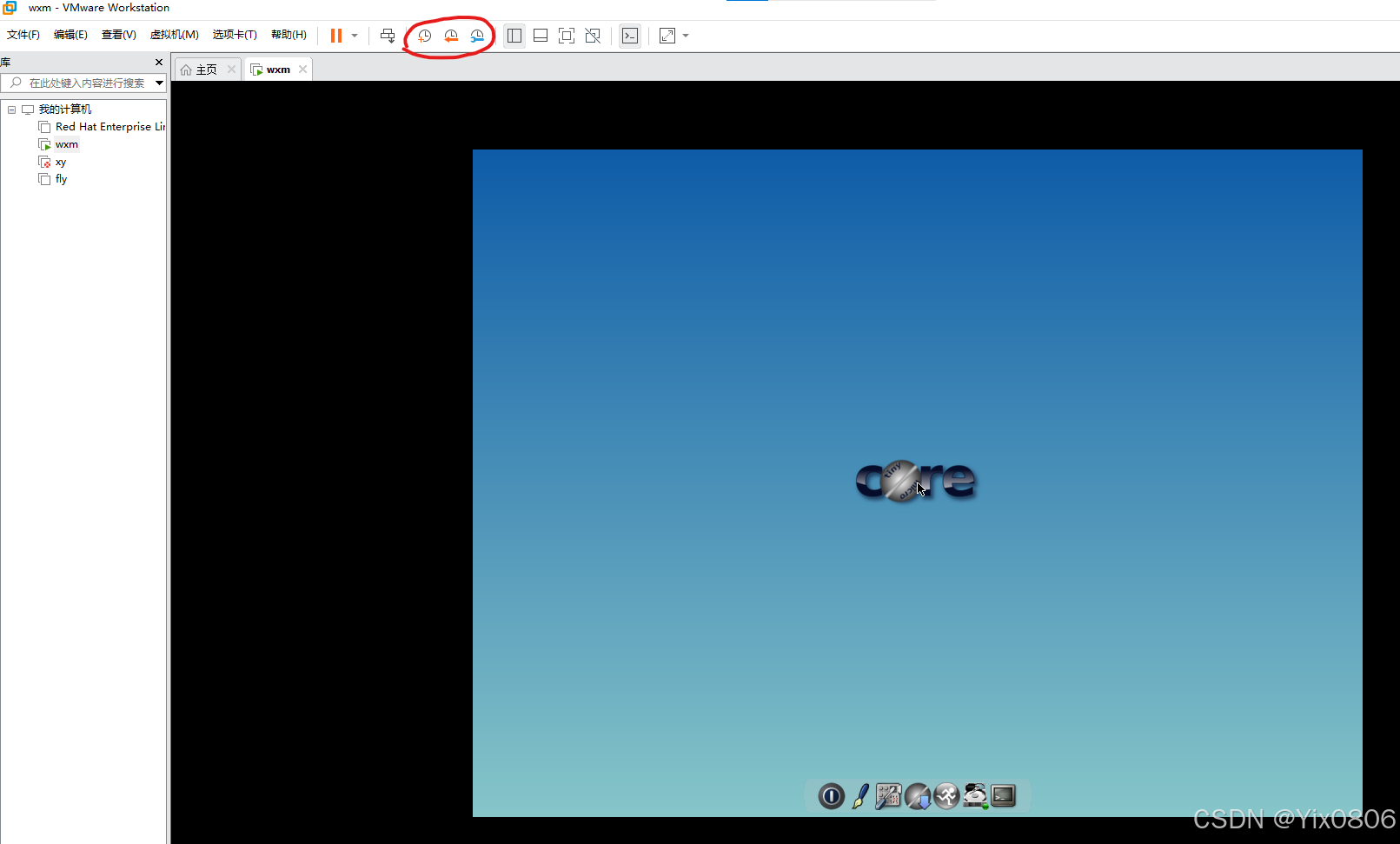Screen dimensions: 1400x844
Task: Close the library panel
Action: click(x=159, y=63)
